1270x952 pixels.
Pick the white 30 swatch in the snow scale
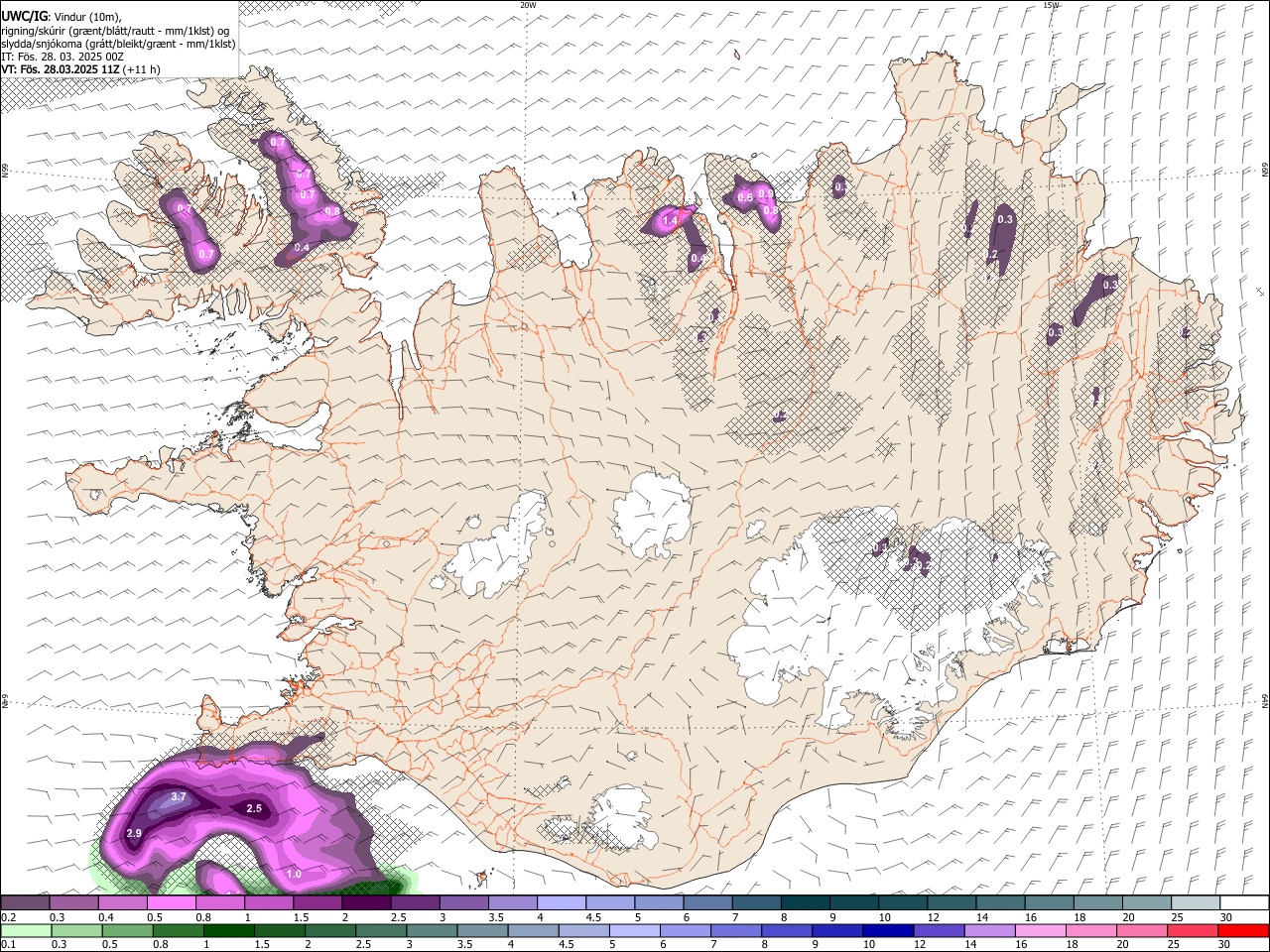tap(1244, 903)
